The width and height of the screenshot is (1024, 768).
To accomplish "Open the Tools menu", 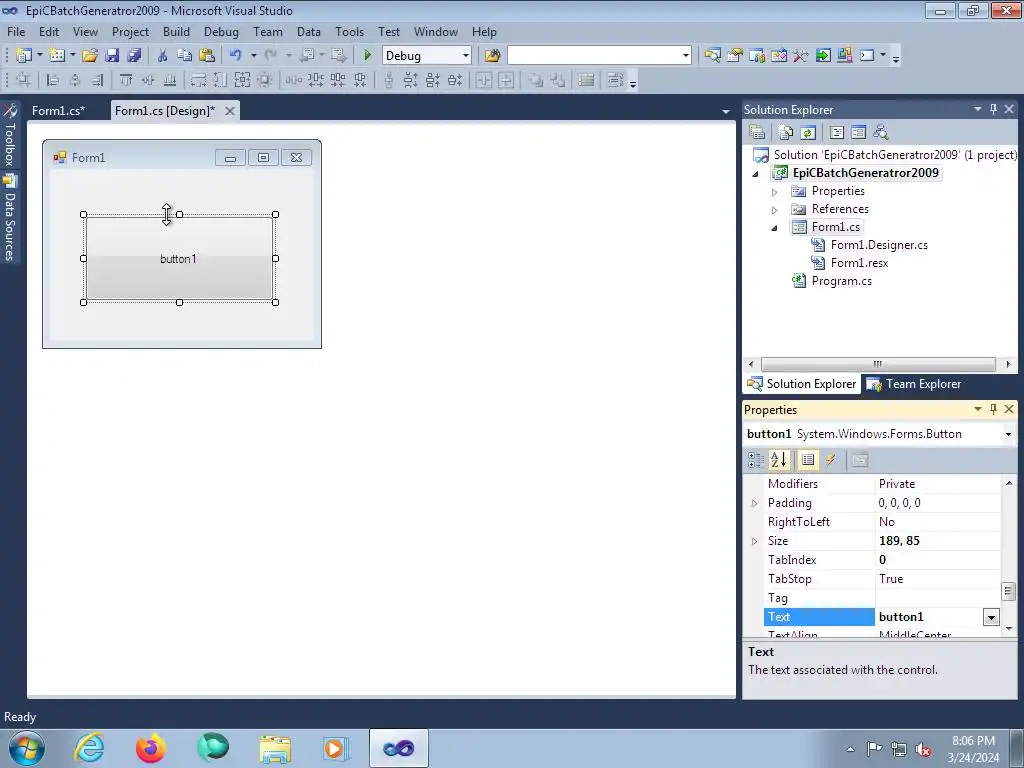I will (x=349, y=31).
